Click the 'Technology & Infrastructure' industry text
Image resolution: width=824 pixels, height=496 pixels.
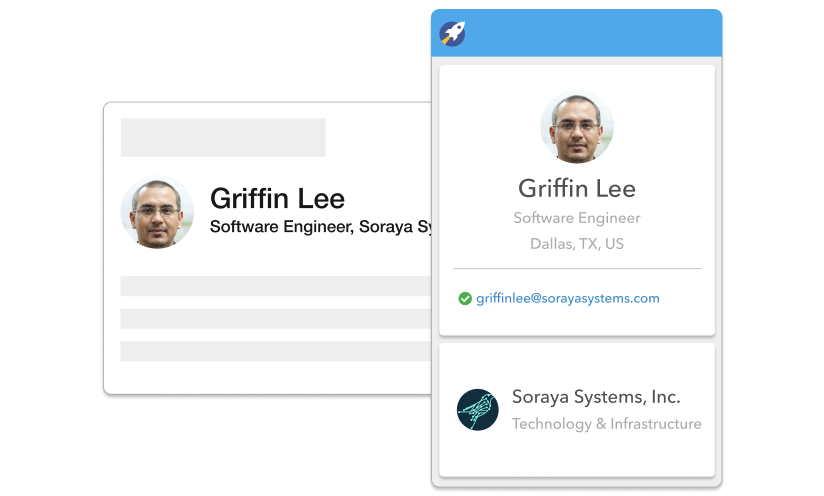coord(606,424)
